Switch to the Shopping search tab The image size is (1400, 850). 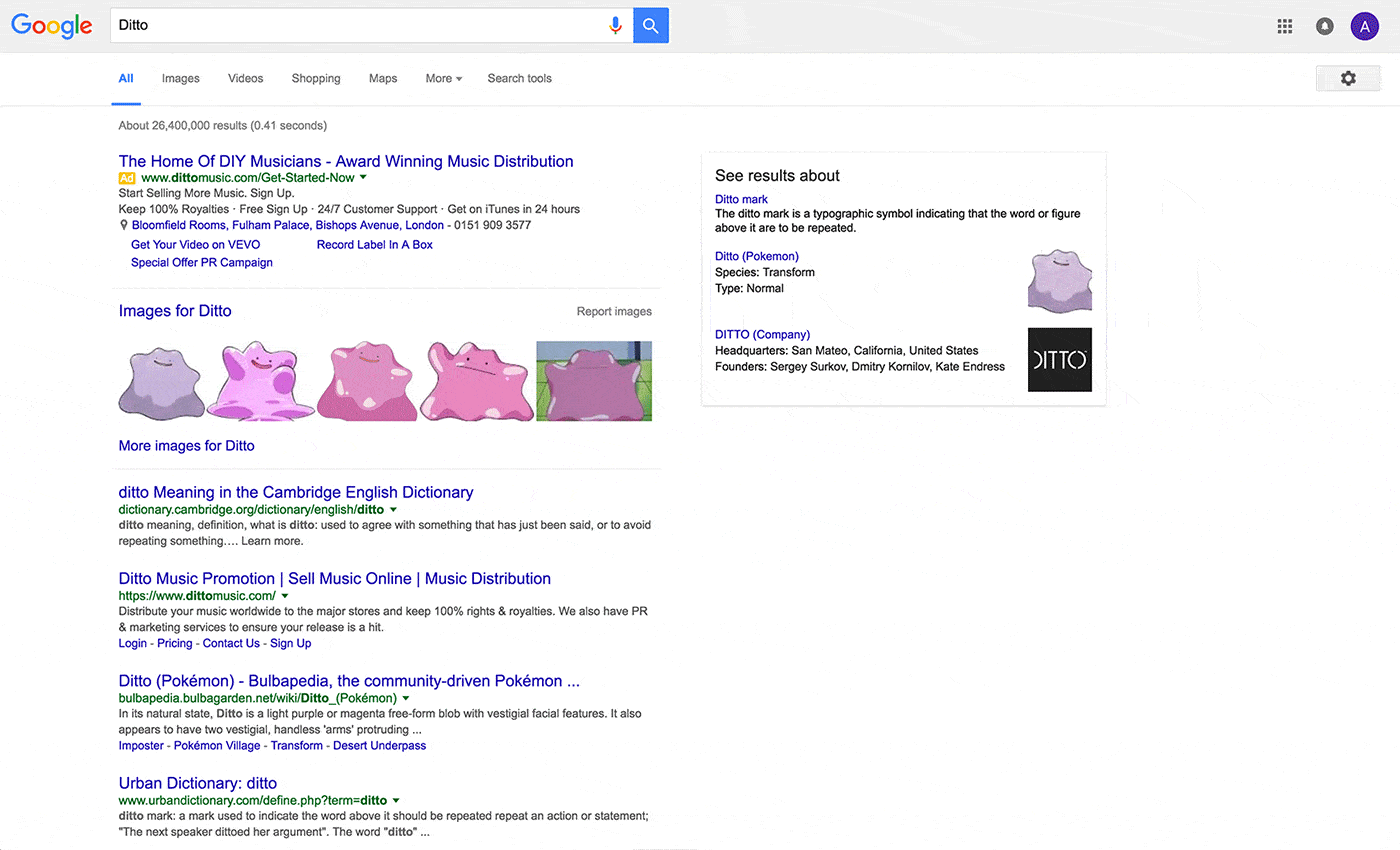315,78
